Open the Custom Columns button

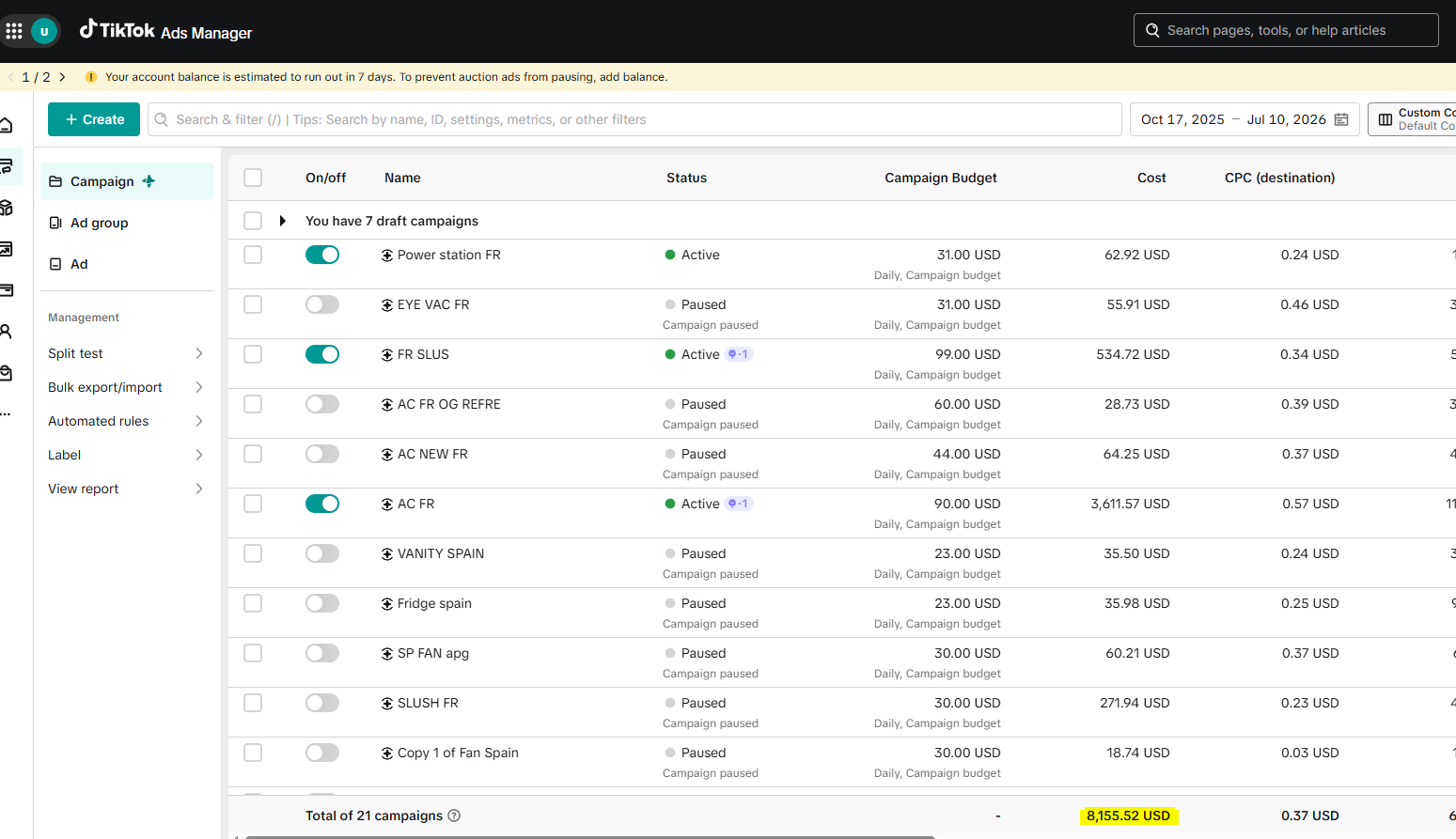[x=1413, y=119]
